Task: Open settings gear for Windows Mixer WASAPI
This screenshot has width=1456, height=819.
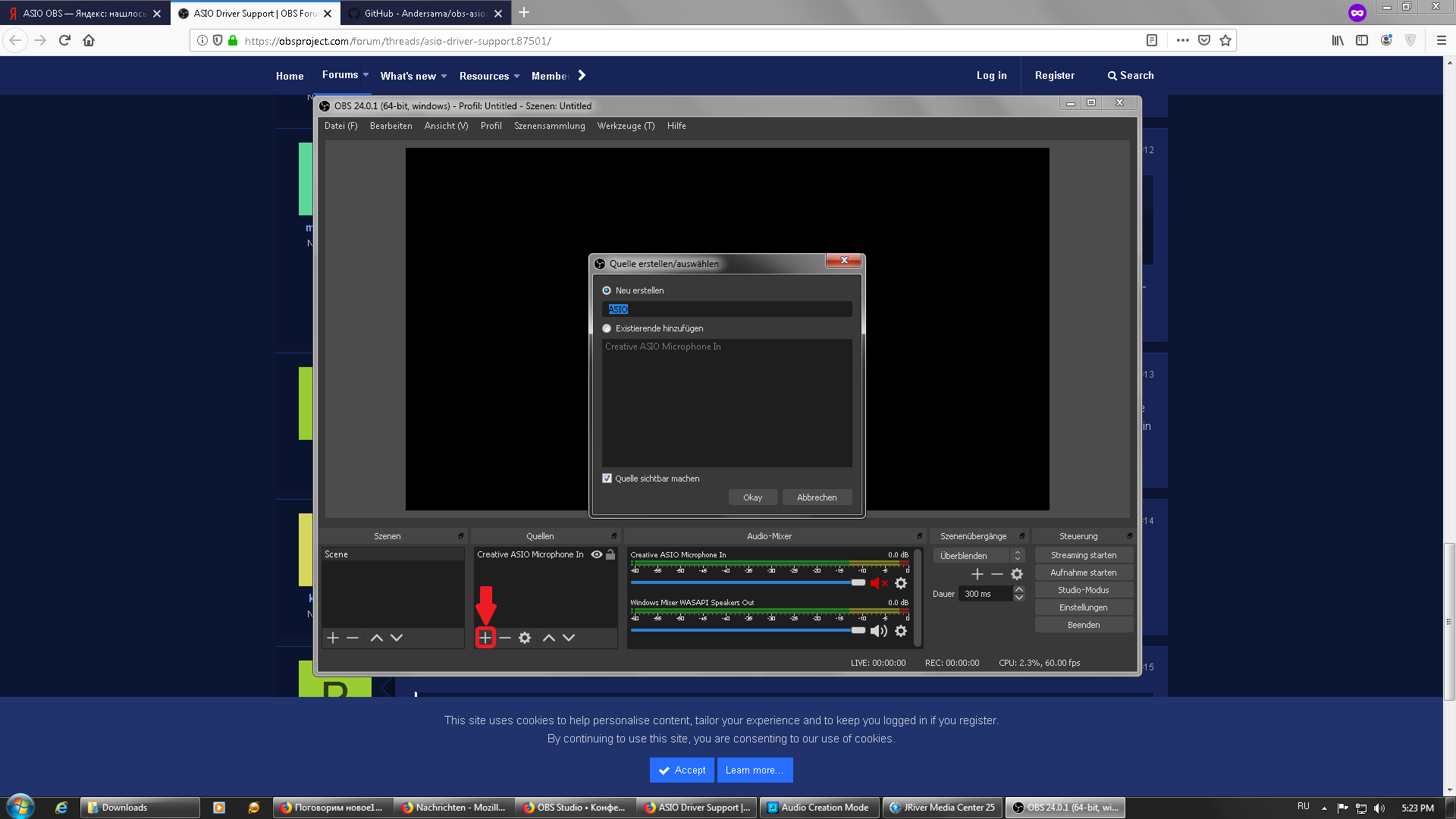Action: (x=901, y=631)
